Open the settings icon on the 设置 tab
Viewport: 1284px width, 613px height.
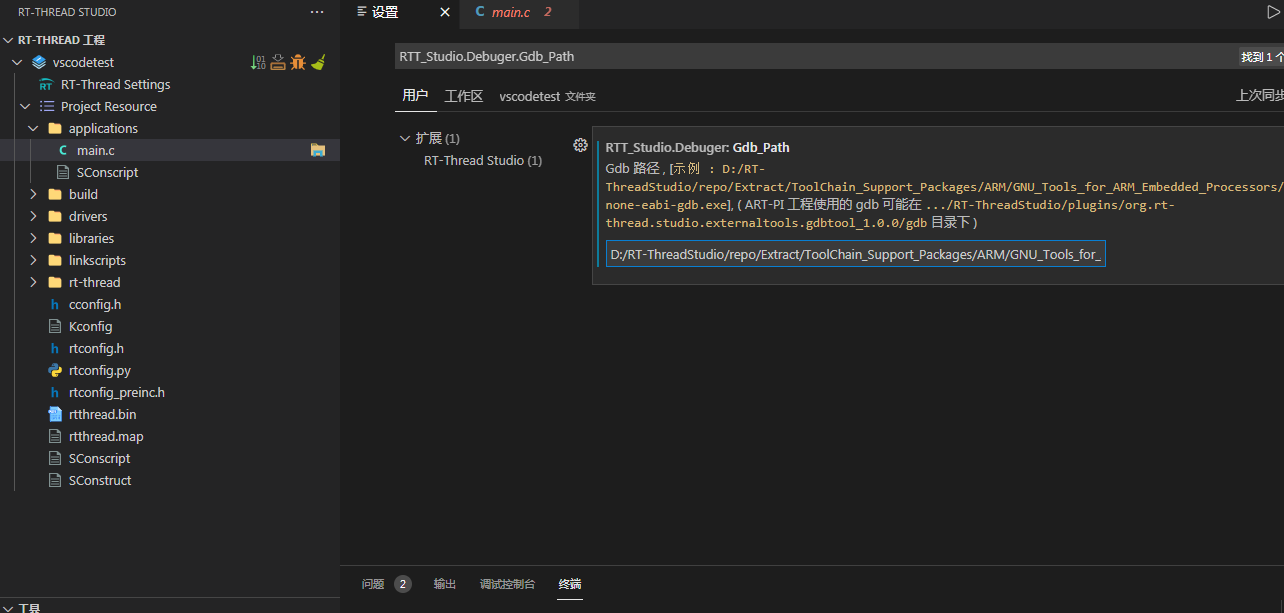tap(364, 13)
